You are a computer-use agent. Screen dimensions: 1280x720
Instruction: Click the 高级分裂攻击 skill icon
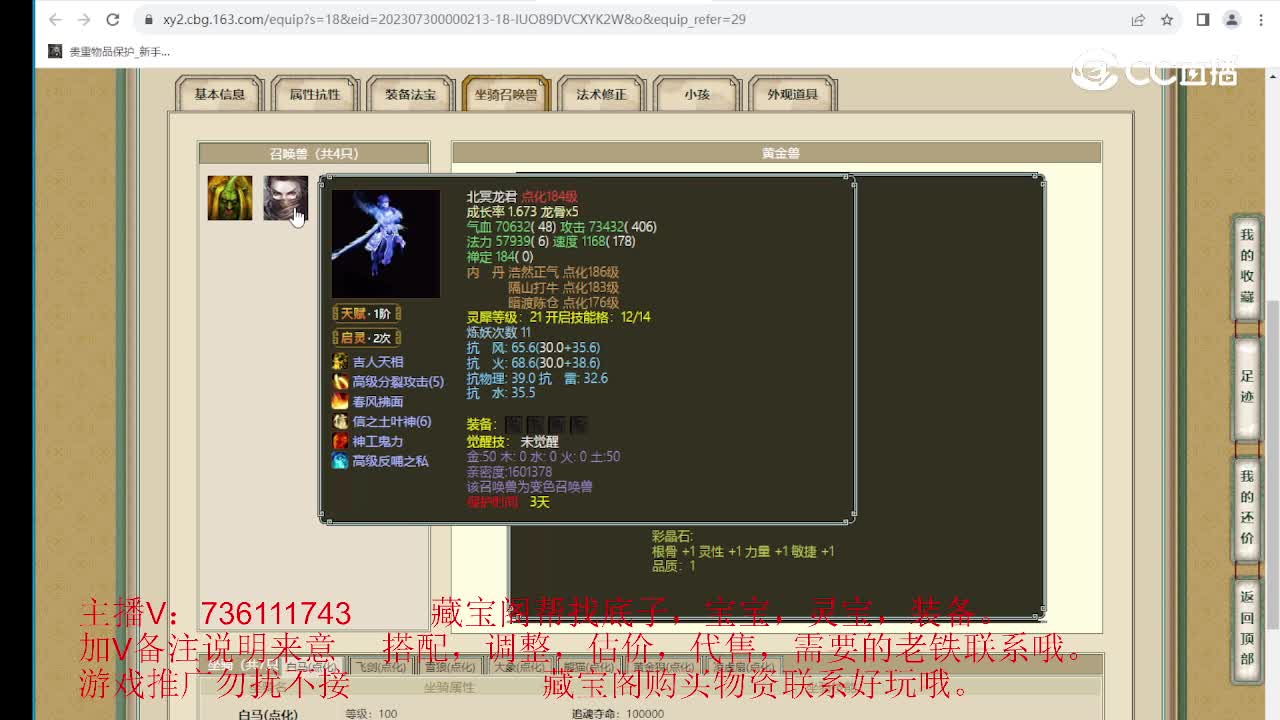(341, 382)
